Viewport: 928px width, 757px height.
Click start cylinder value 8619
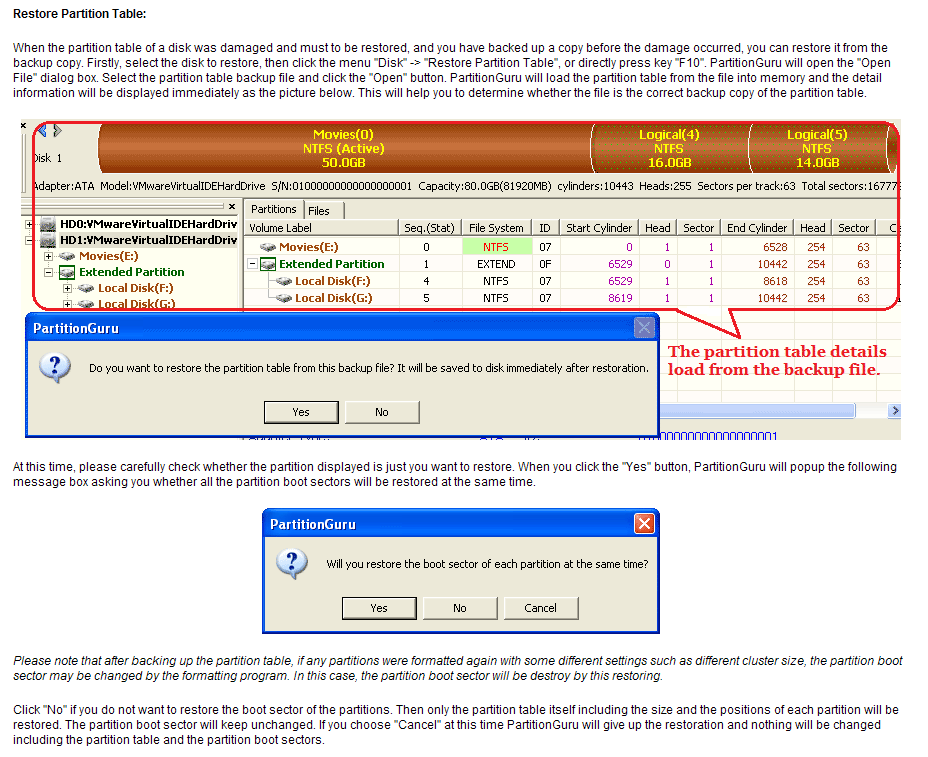point(620,298)
